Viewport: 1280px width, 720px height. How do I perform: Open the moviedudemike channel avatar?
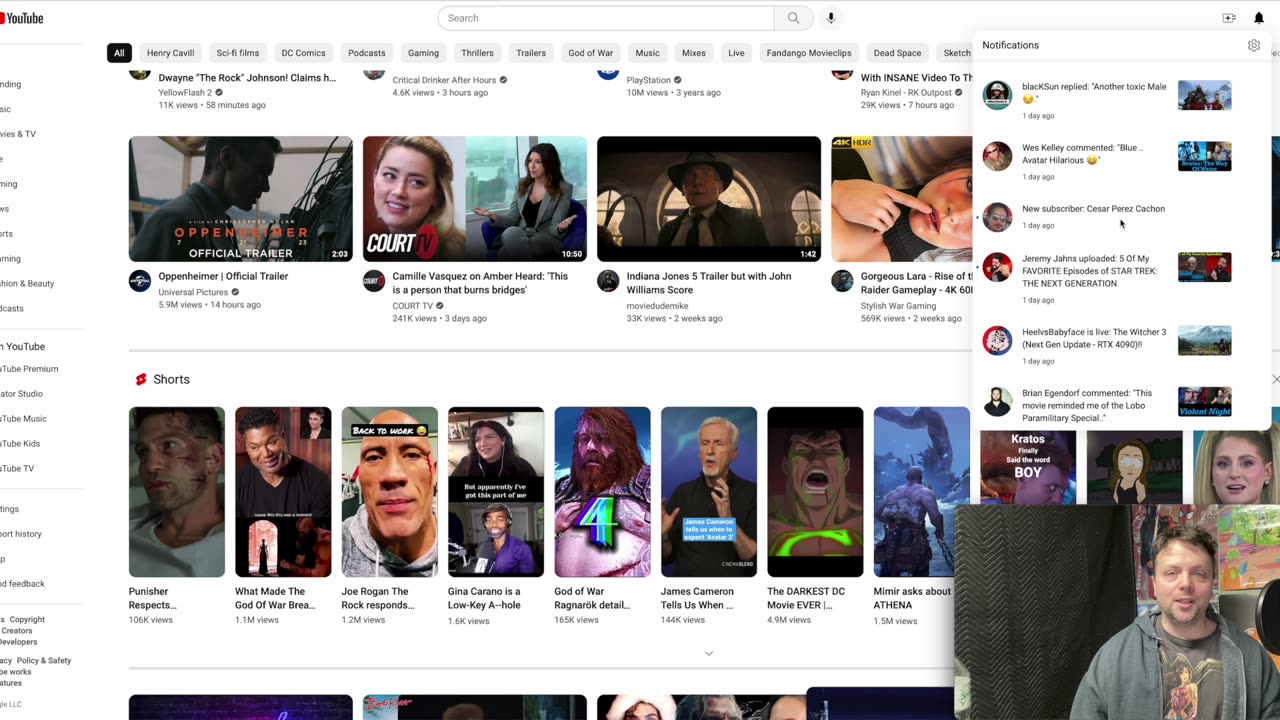(x=608, y=281)
